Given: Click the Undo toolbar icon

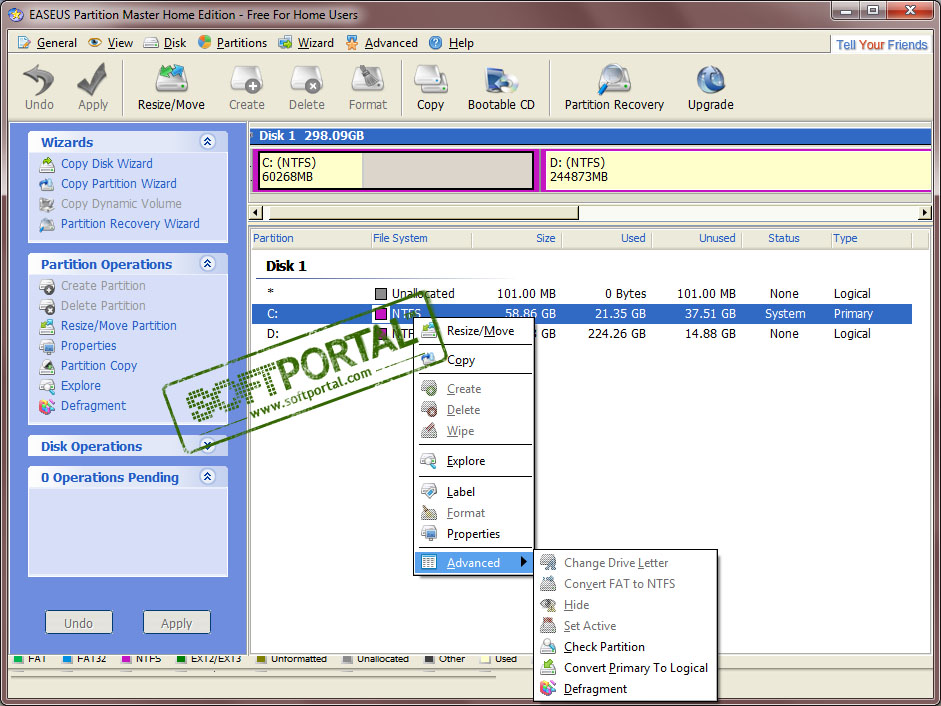Looking at the screenshot, I should 39,87.
